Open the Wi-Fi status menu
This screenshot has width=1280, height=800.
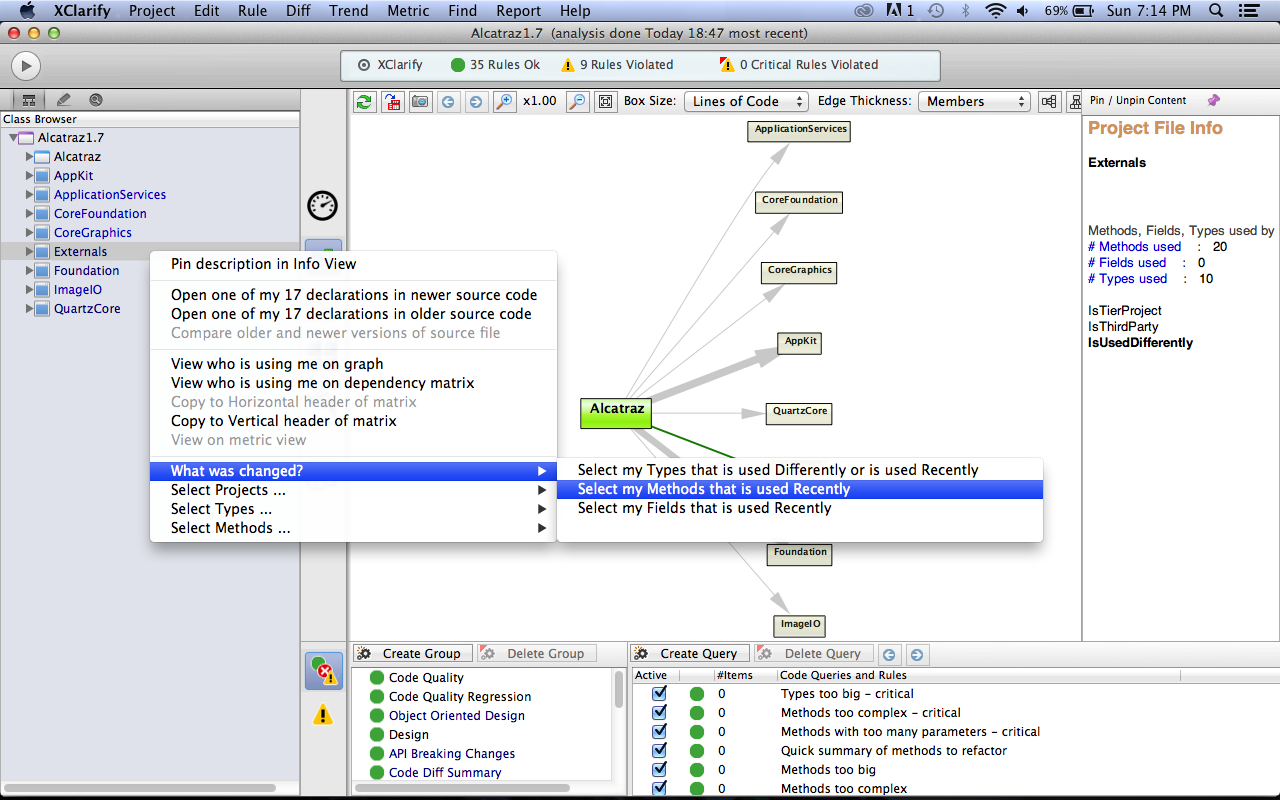click(995, 11)
